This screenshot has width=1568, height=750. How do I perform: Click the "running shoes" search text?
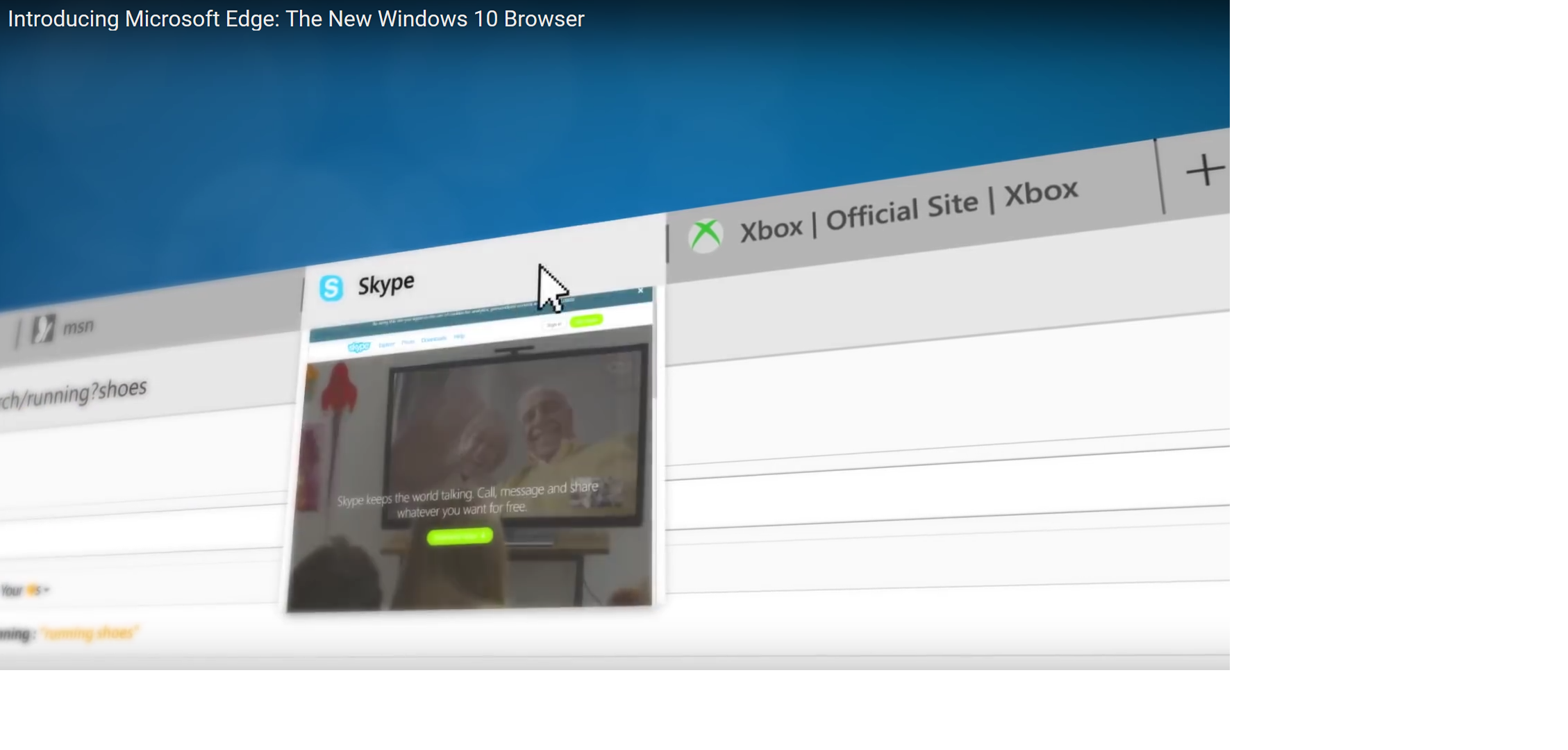[x=89, y=633]
